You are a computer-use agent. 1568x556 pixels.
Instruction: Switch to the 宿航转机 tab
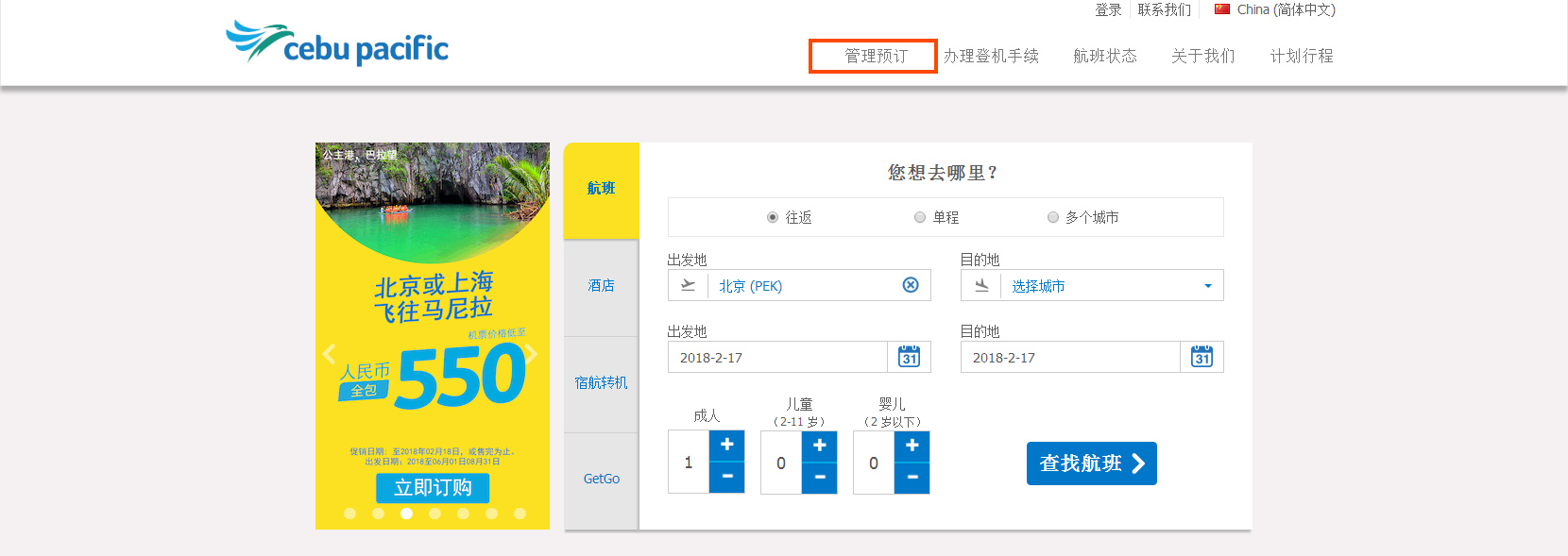602,383
